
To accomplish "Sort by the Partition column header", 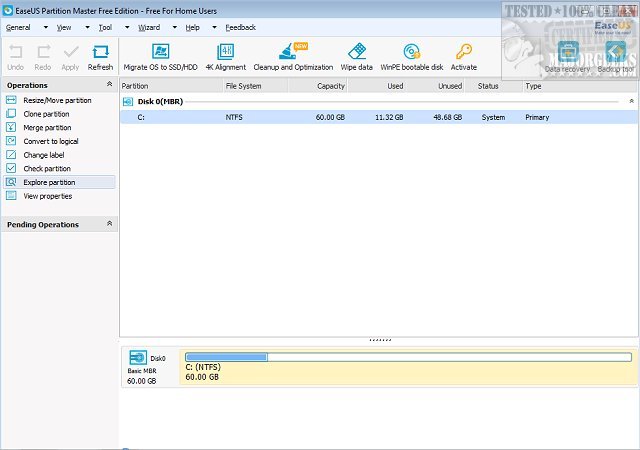I will coord(171,86).
